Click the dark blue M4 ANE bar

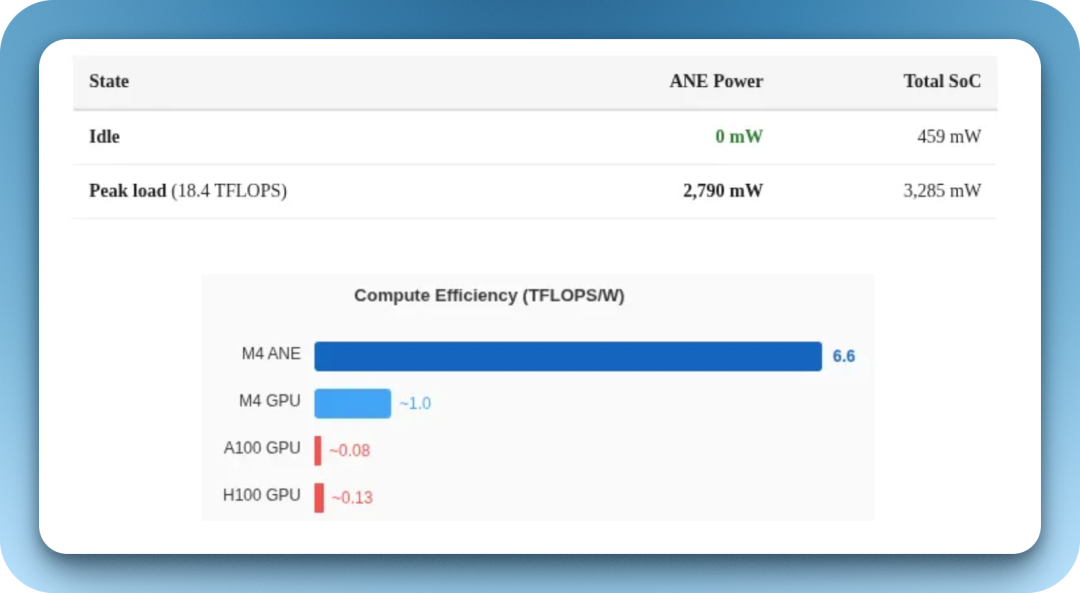tap(568, 356)
